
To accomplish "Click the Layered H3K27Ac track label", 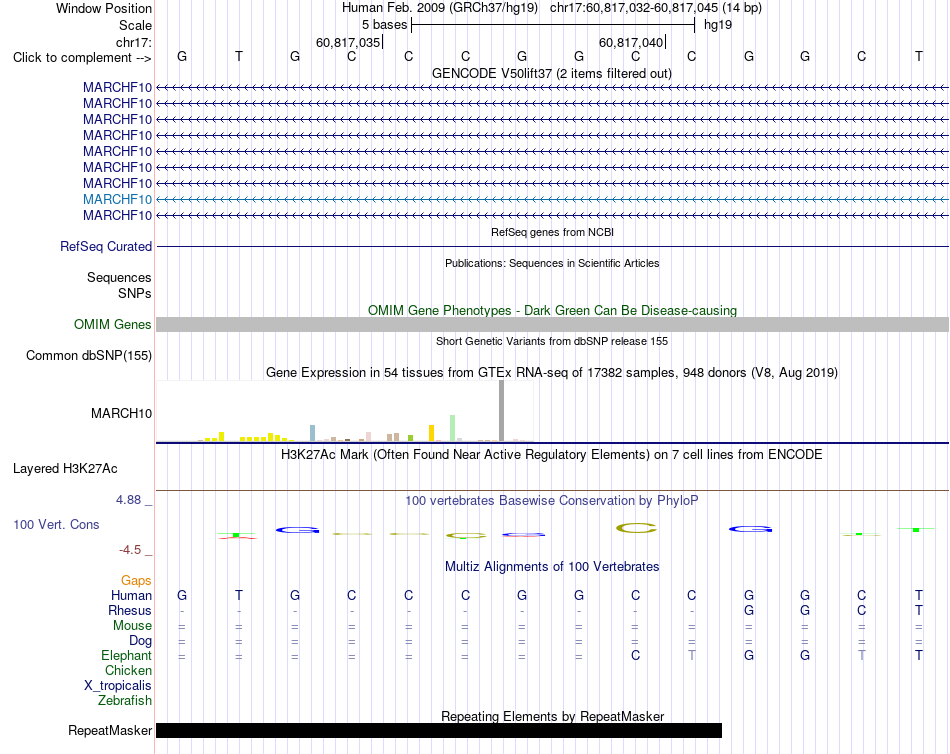I will (x=65, y=469).
